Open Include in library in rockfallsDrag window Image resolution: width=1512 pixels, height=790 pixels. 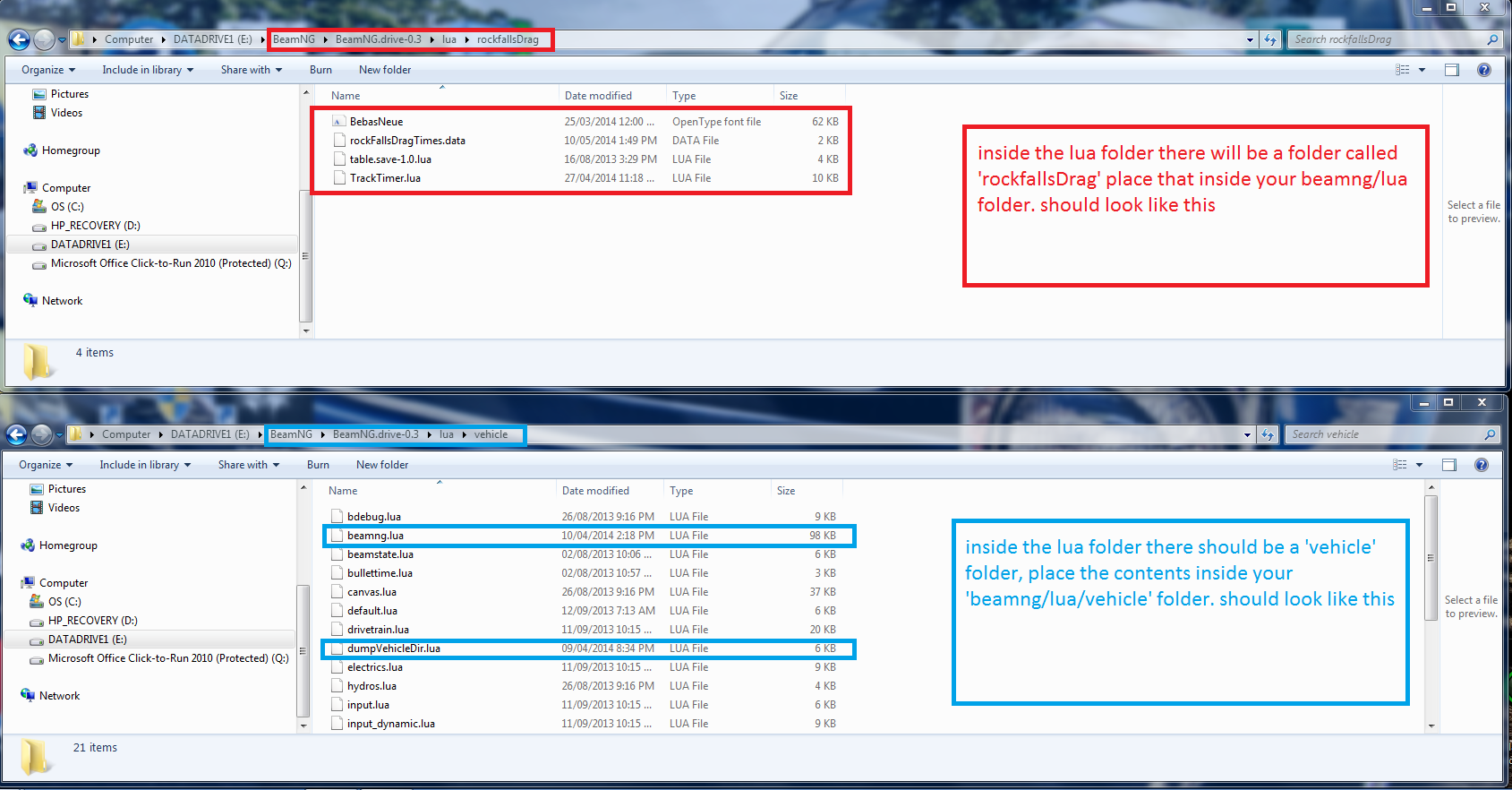148,70
